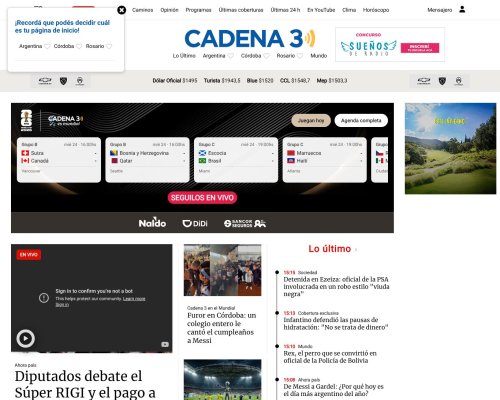Click the Dólar Oficial quote

pos(175,81)
